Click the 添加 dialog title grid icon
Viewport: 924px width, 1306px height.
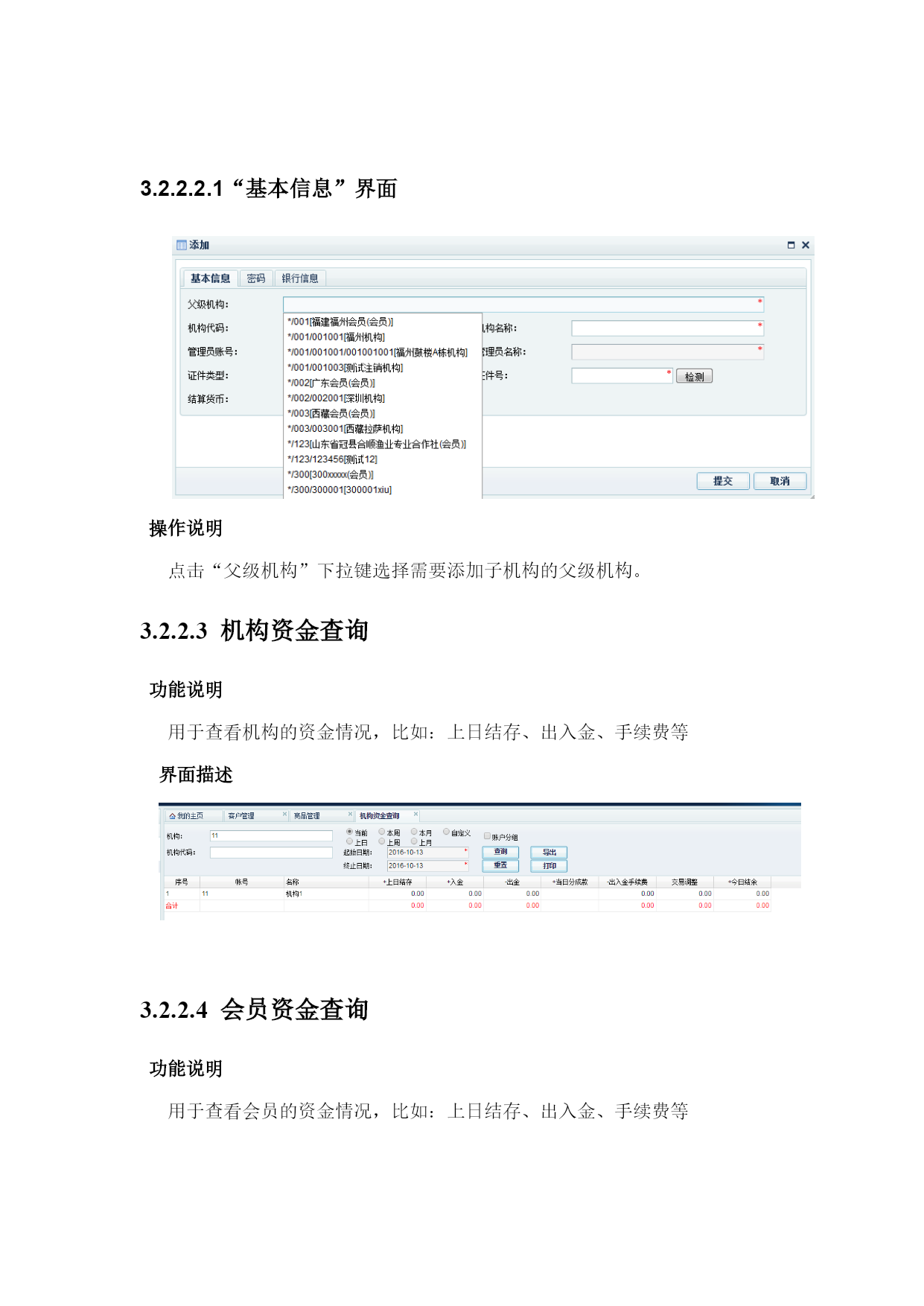[181, 245]
